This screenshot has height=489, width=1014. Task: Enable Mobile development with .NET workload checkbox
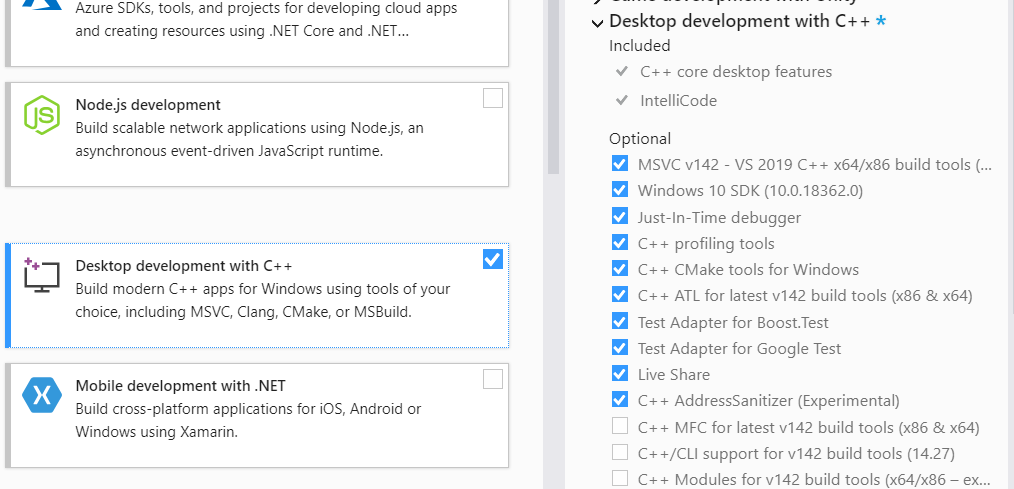pyautogui.click(x=493, y=379)
